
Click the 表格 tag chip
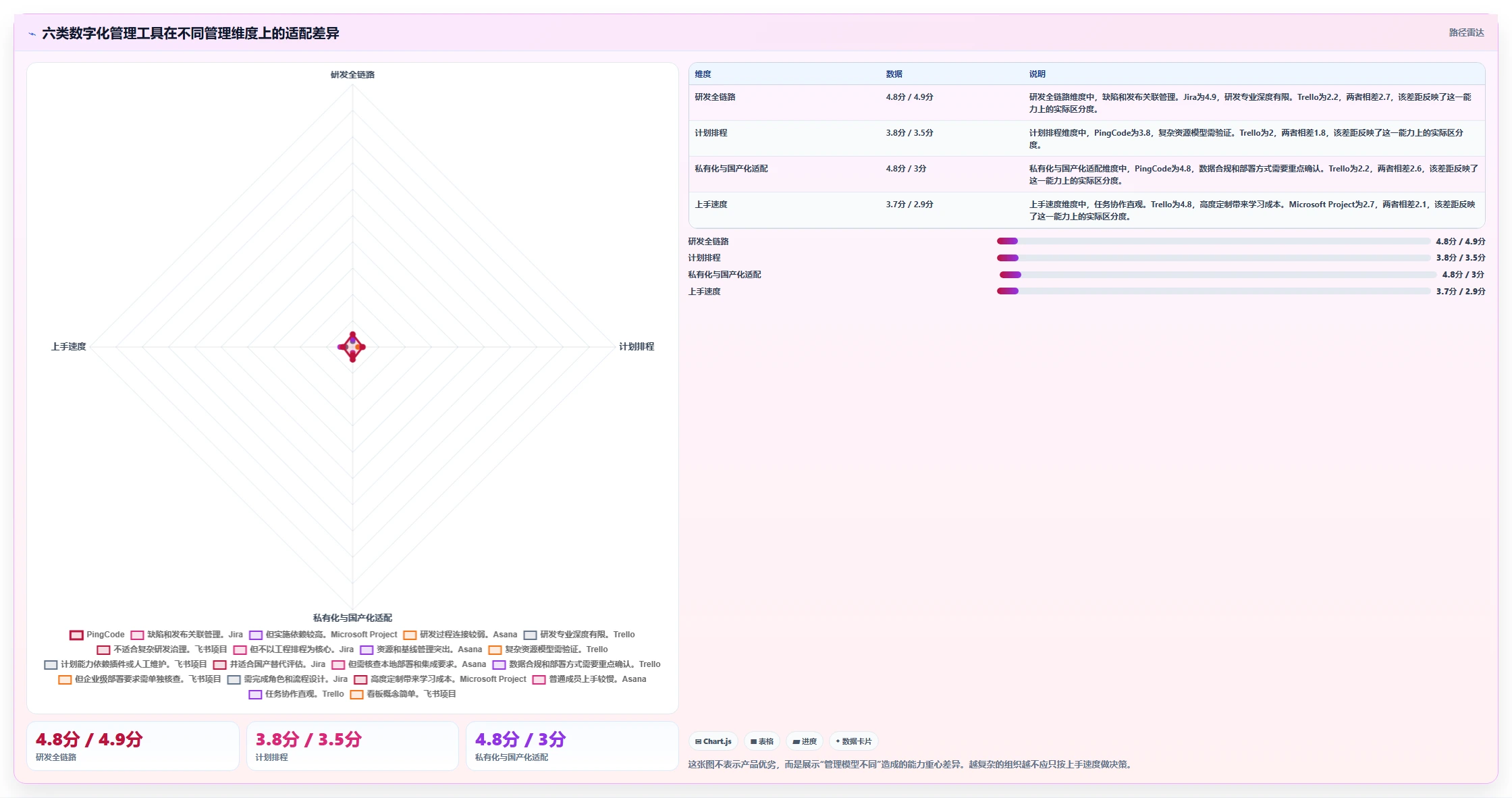point(762,741)
